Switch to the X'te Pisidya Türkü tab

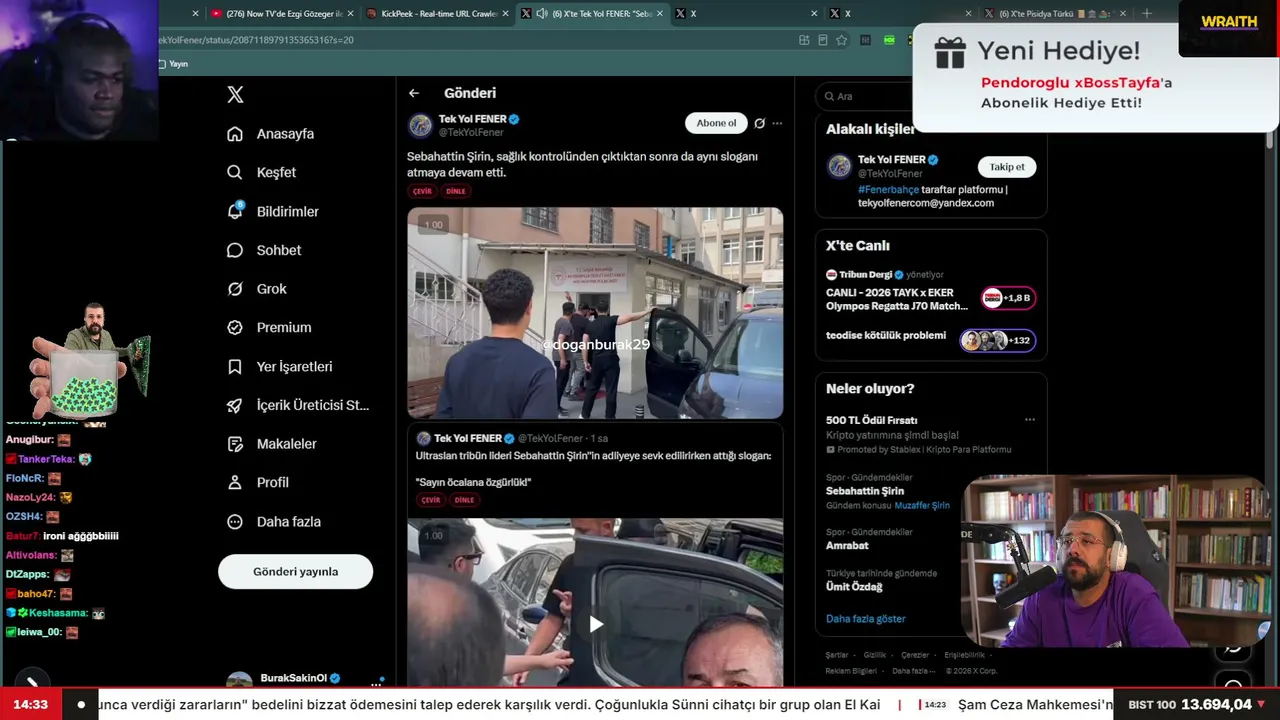coord(1057,14)
